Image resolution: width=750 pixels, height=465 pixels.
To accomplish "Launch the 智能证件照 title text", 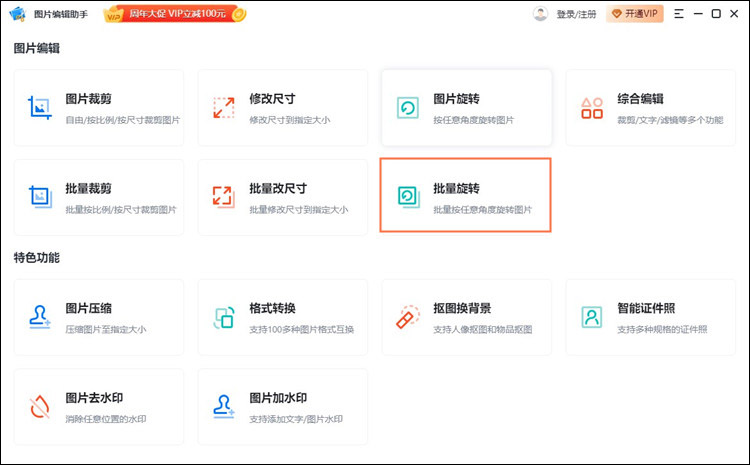I will (646, 308).
